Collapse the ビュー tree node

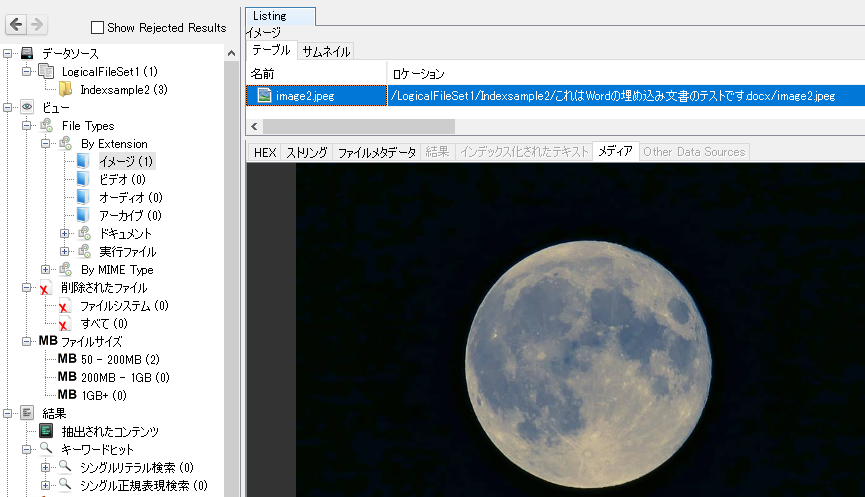point(7,107)
